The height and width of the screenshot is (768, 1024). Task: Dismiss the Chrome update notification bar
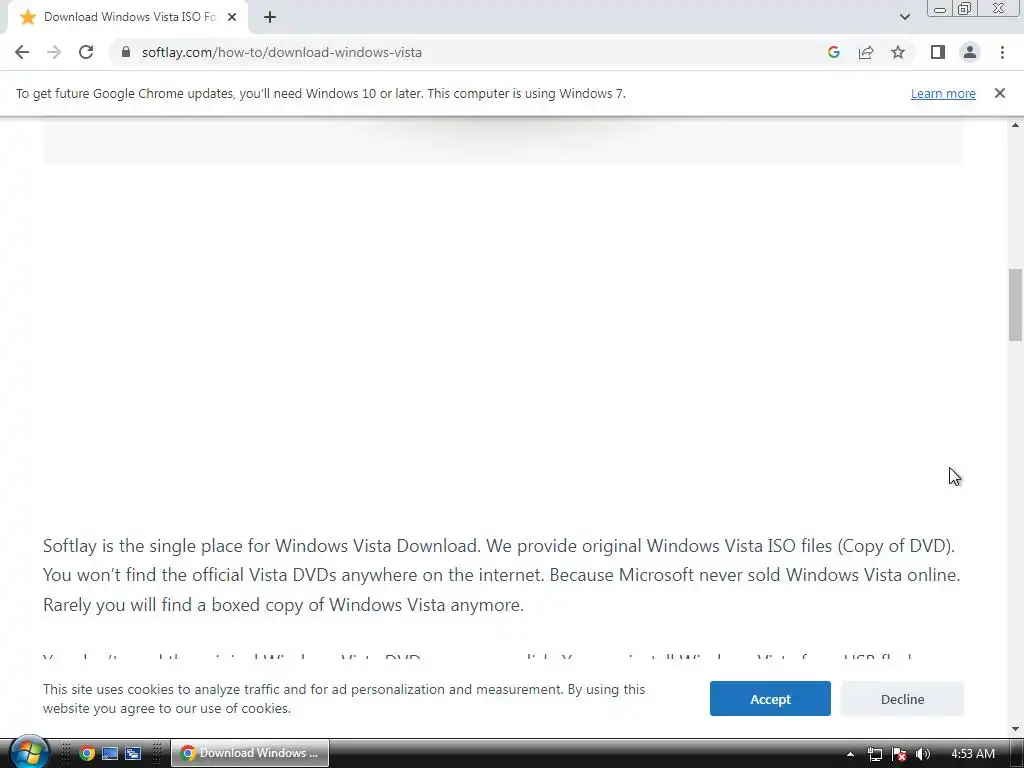[1000, 93]
